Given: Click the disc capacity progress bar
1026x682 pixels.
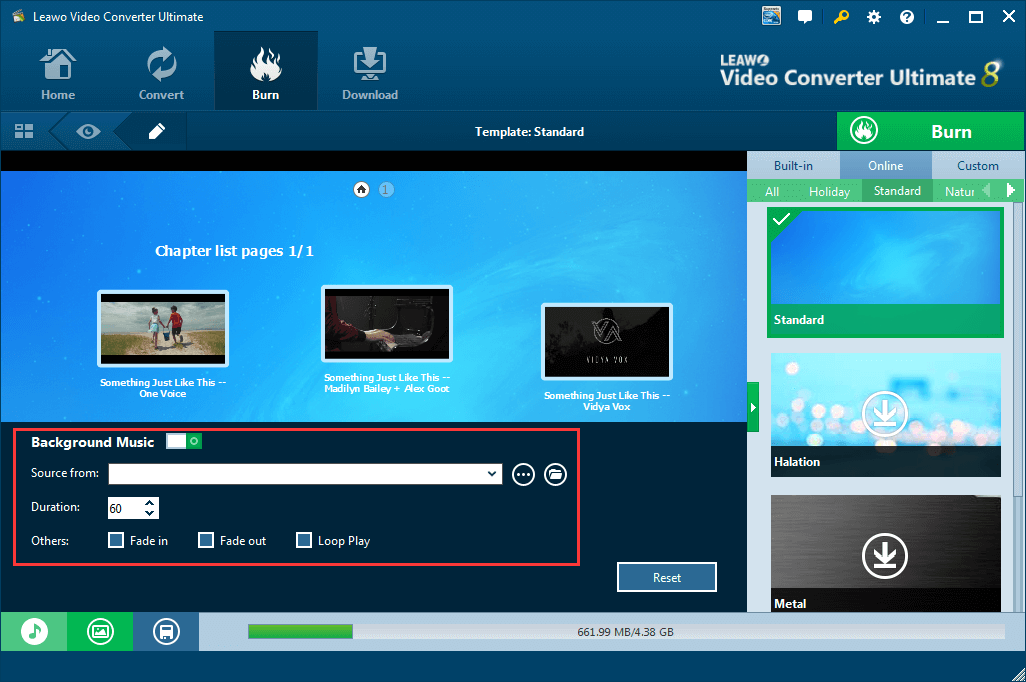Looking at the screenshot, I should coord(626,632).
